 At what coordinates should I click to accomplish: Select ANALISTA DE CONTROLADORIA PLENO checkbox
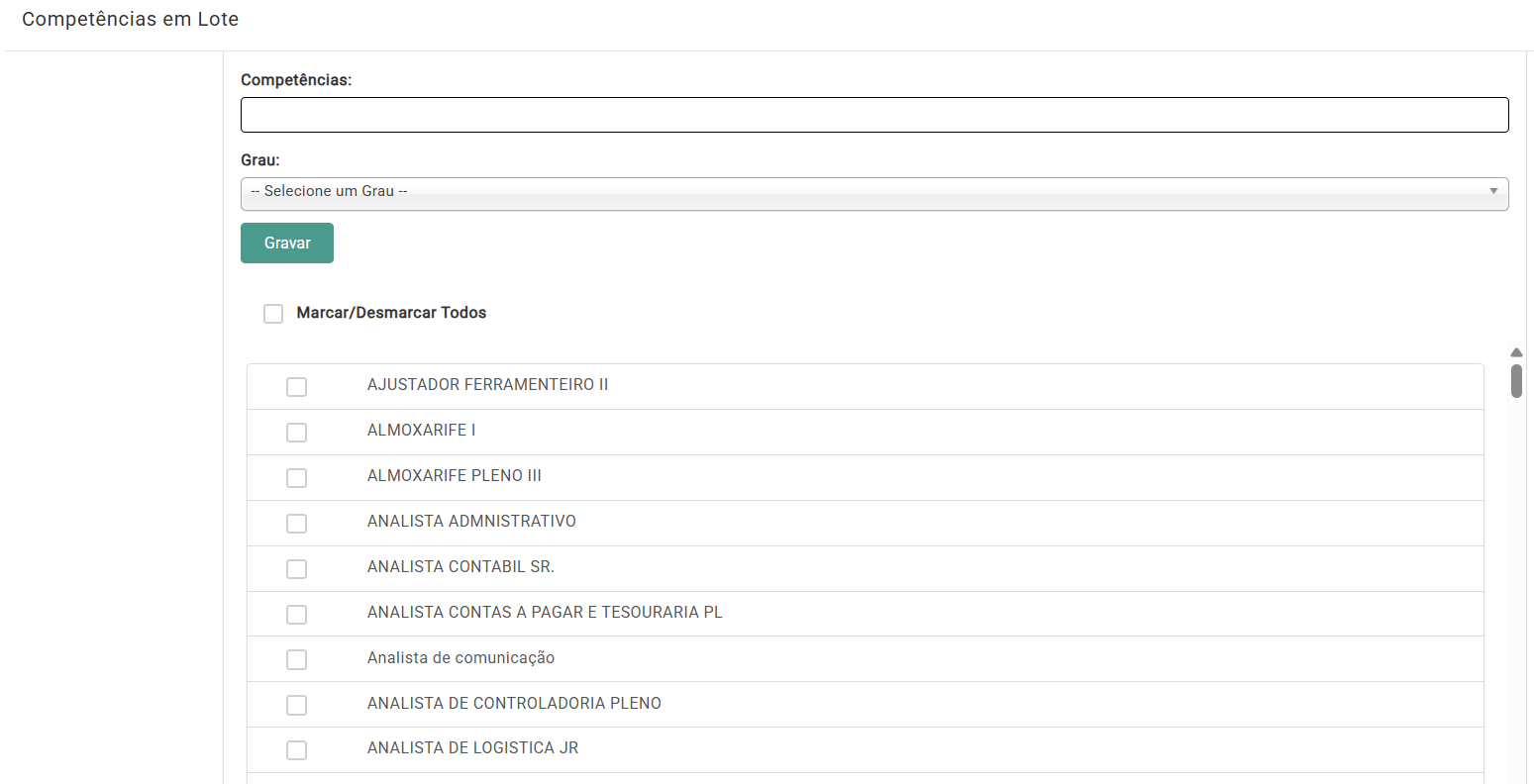coord(296,706)
